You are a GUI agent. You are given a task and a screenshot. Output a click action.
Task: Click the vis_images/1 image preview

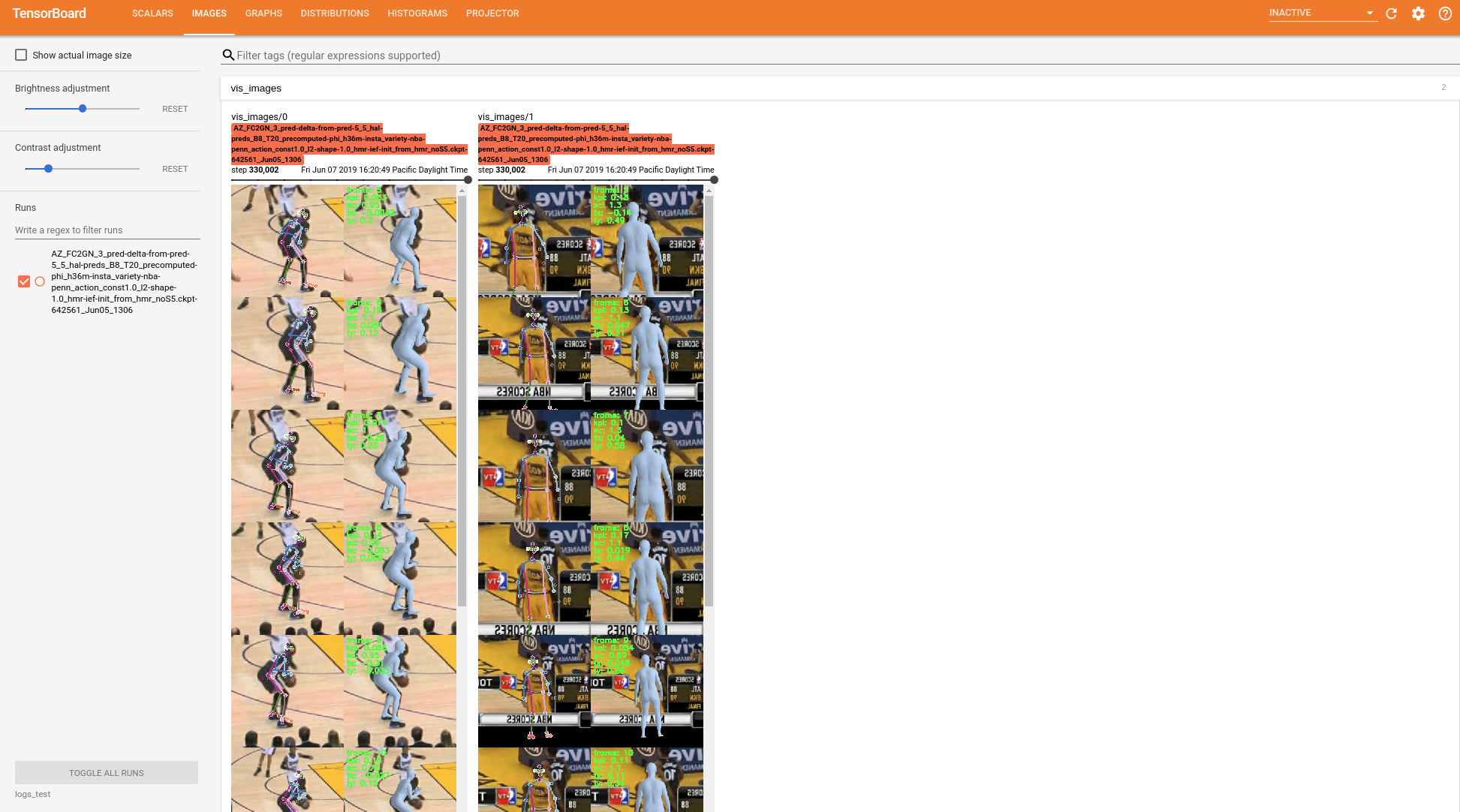pyautogui.click(x=591, y=498)
